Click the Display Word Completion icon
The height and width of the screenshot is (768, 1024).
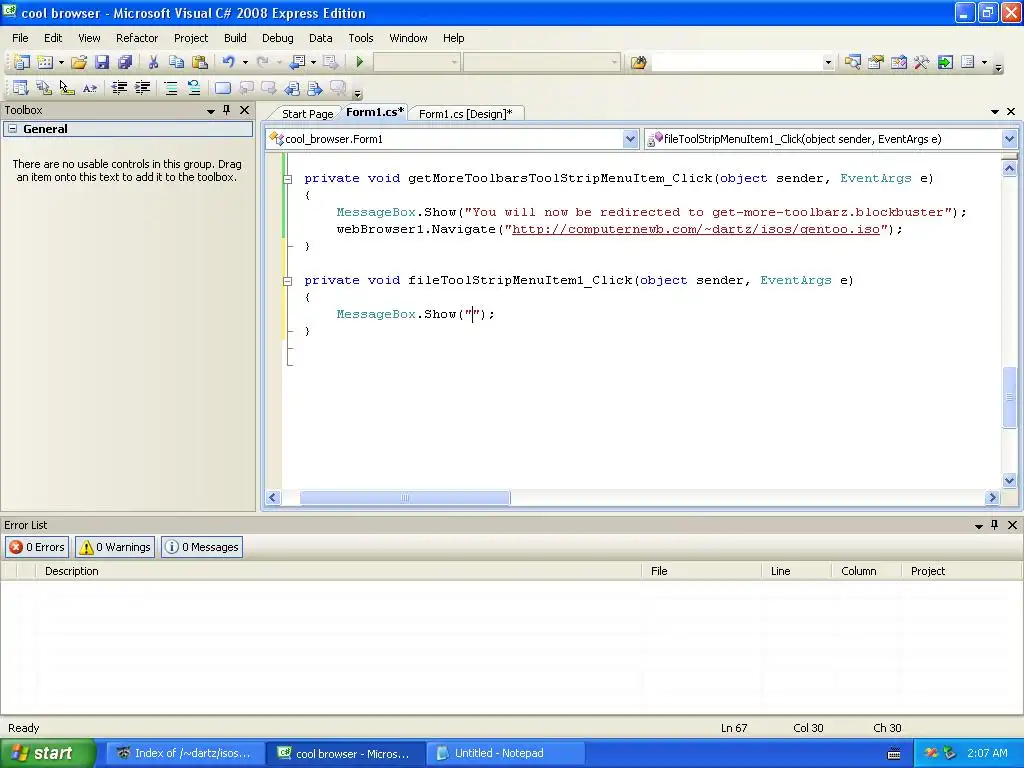coord(90,88)
